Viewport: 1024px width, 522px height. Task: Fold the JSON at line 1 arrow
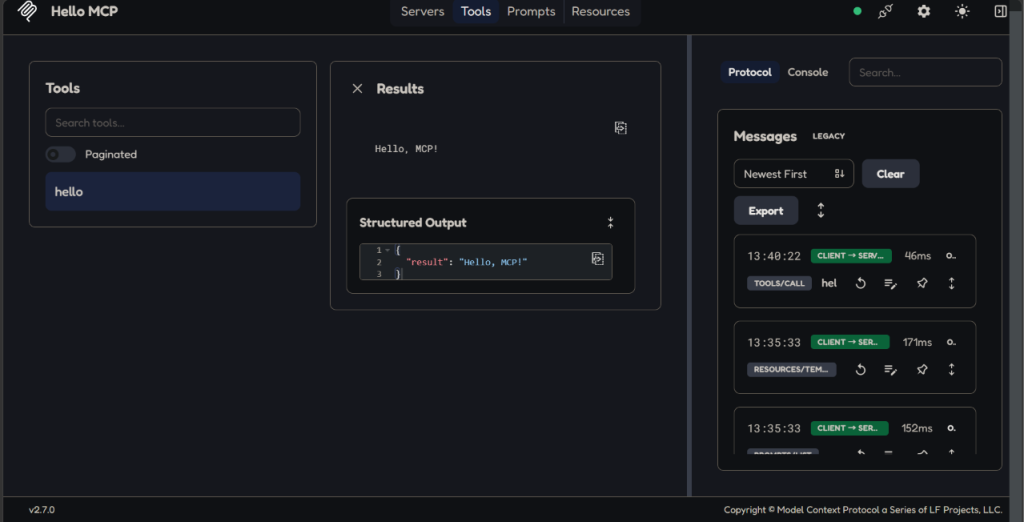[x=387, y=250]
